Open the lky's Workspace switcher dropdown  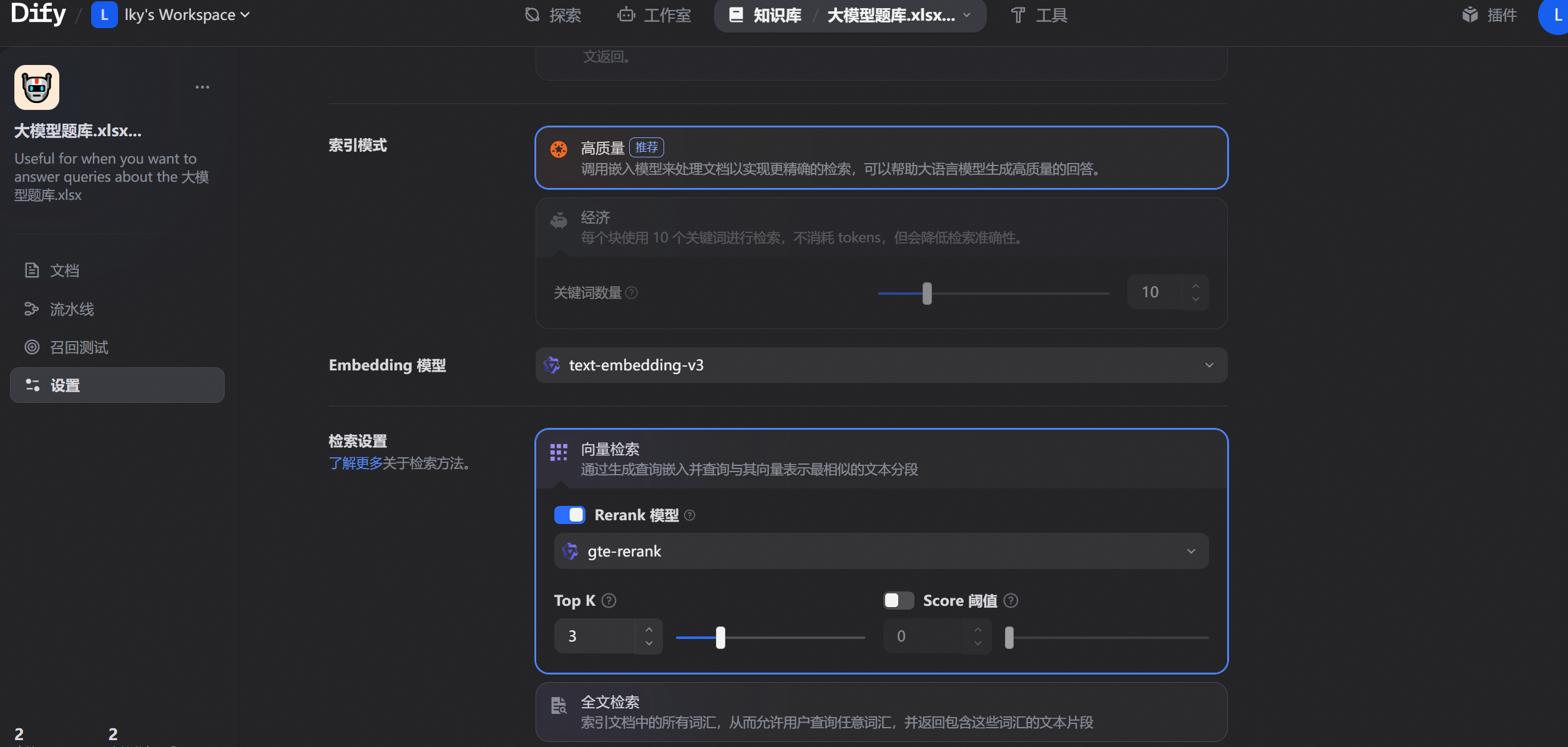tap(181, 15)
